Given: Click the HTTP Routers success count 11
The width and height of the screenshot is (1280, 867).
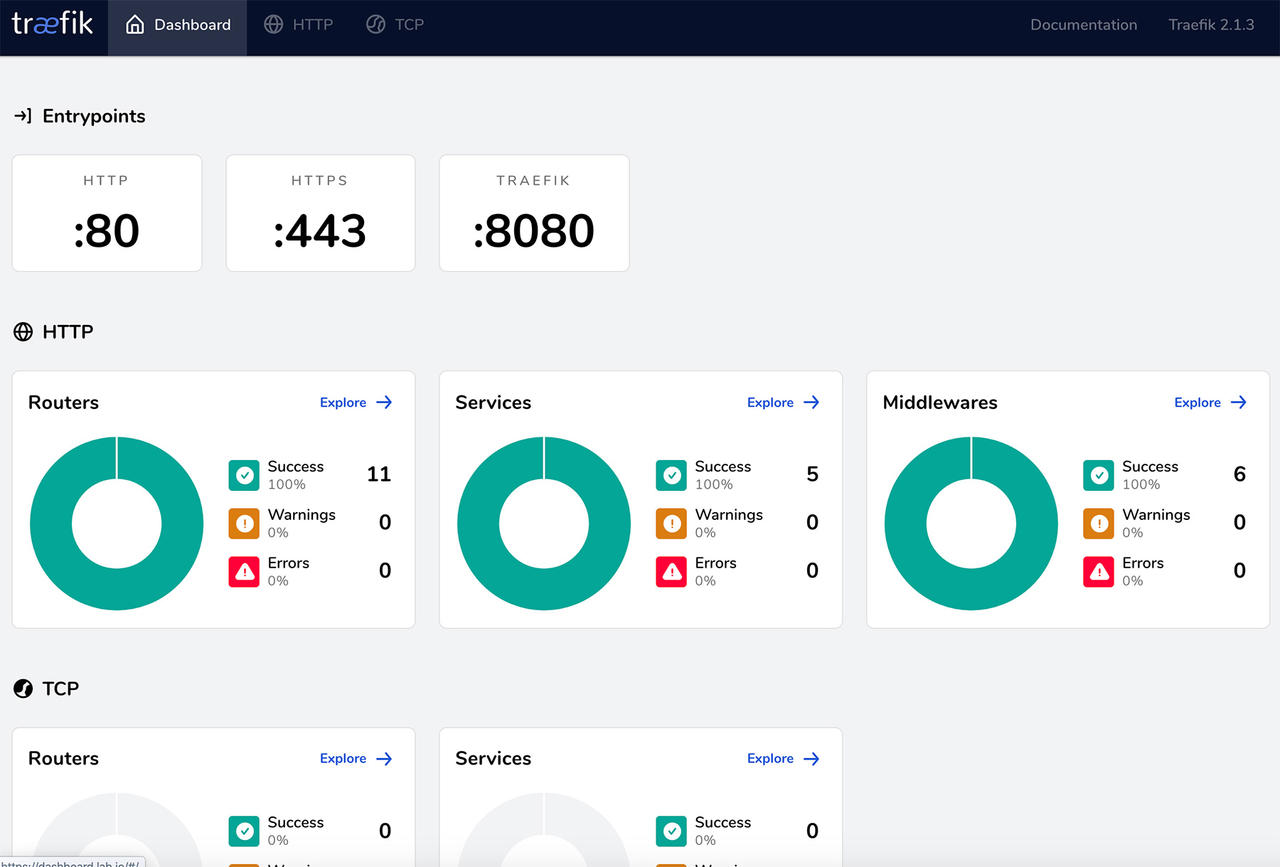Looking at the screenshot, I should [x=379, y=474].
